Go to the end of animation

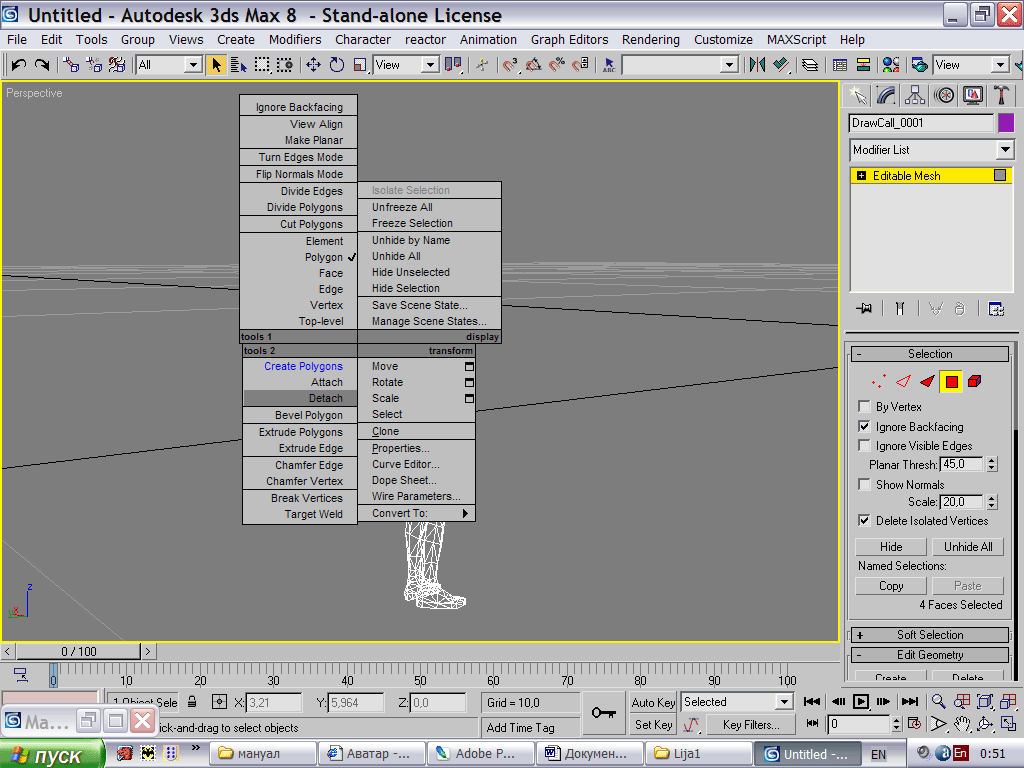pyautogui.click(x=909, y=701)
